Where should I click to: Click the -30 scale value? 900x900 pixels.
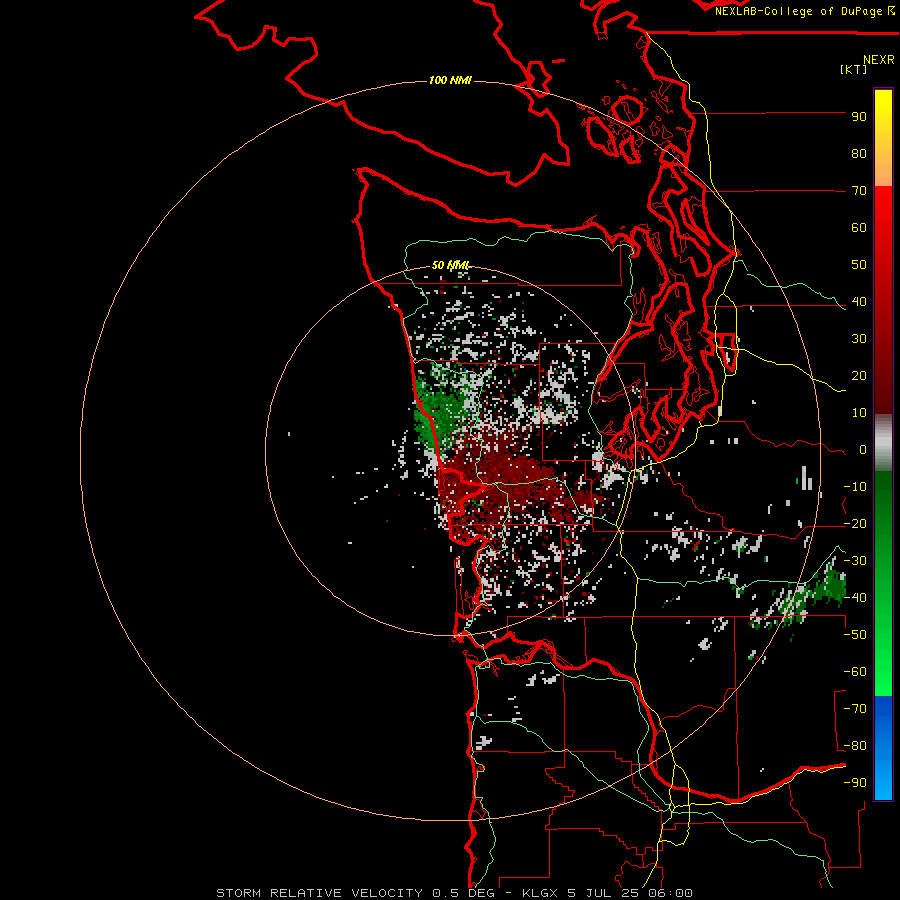tap(855, 561)
